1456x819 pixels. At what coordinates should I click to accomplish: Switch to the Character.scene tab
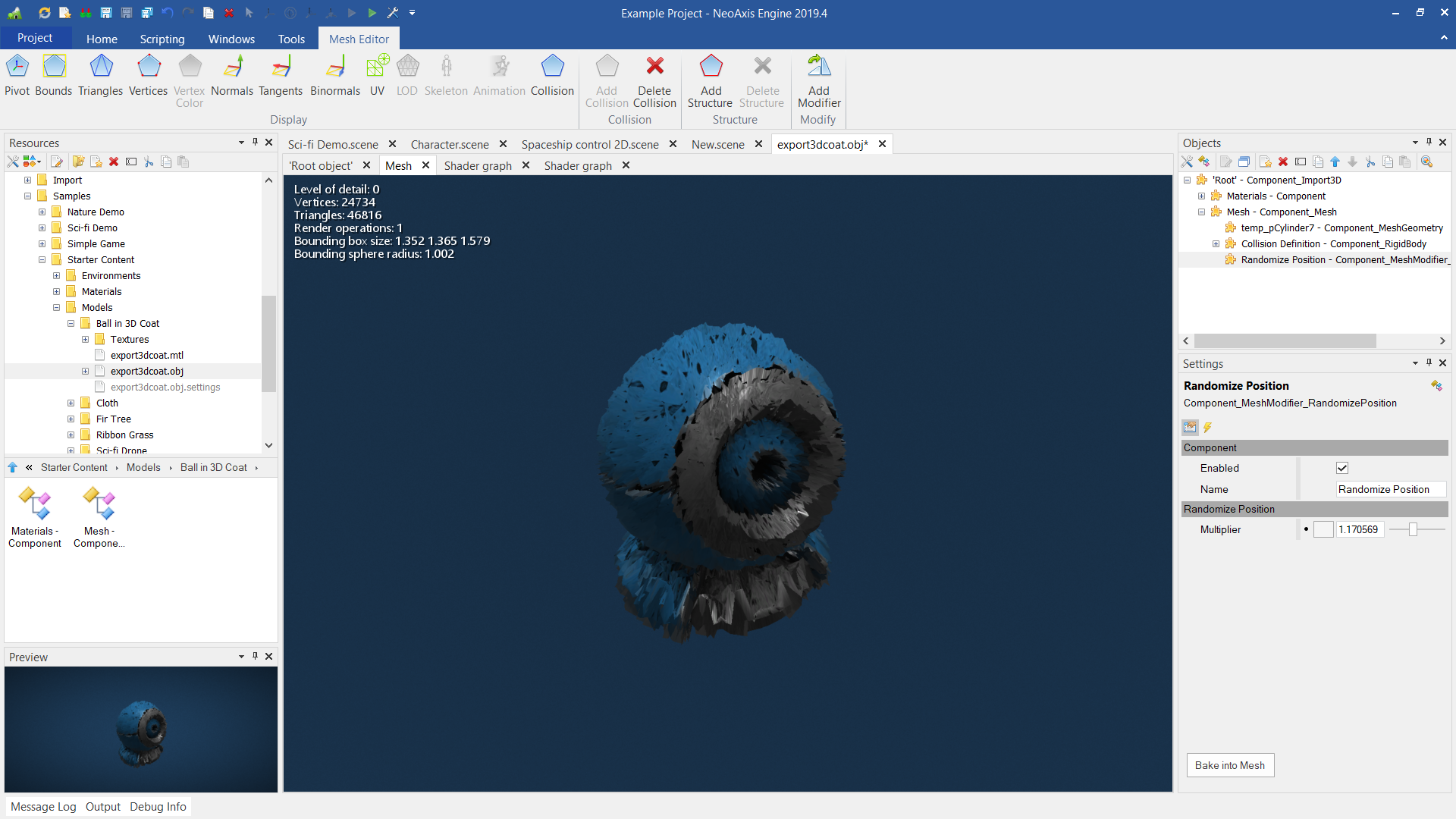(x=450, y=144)
